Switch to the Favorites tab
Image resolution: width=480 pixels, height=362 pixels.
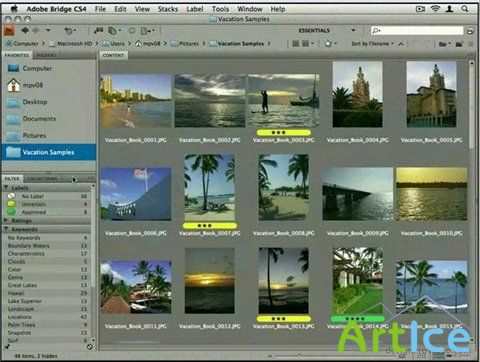17,55
